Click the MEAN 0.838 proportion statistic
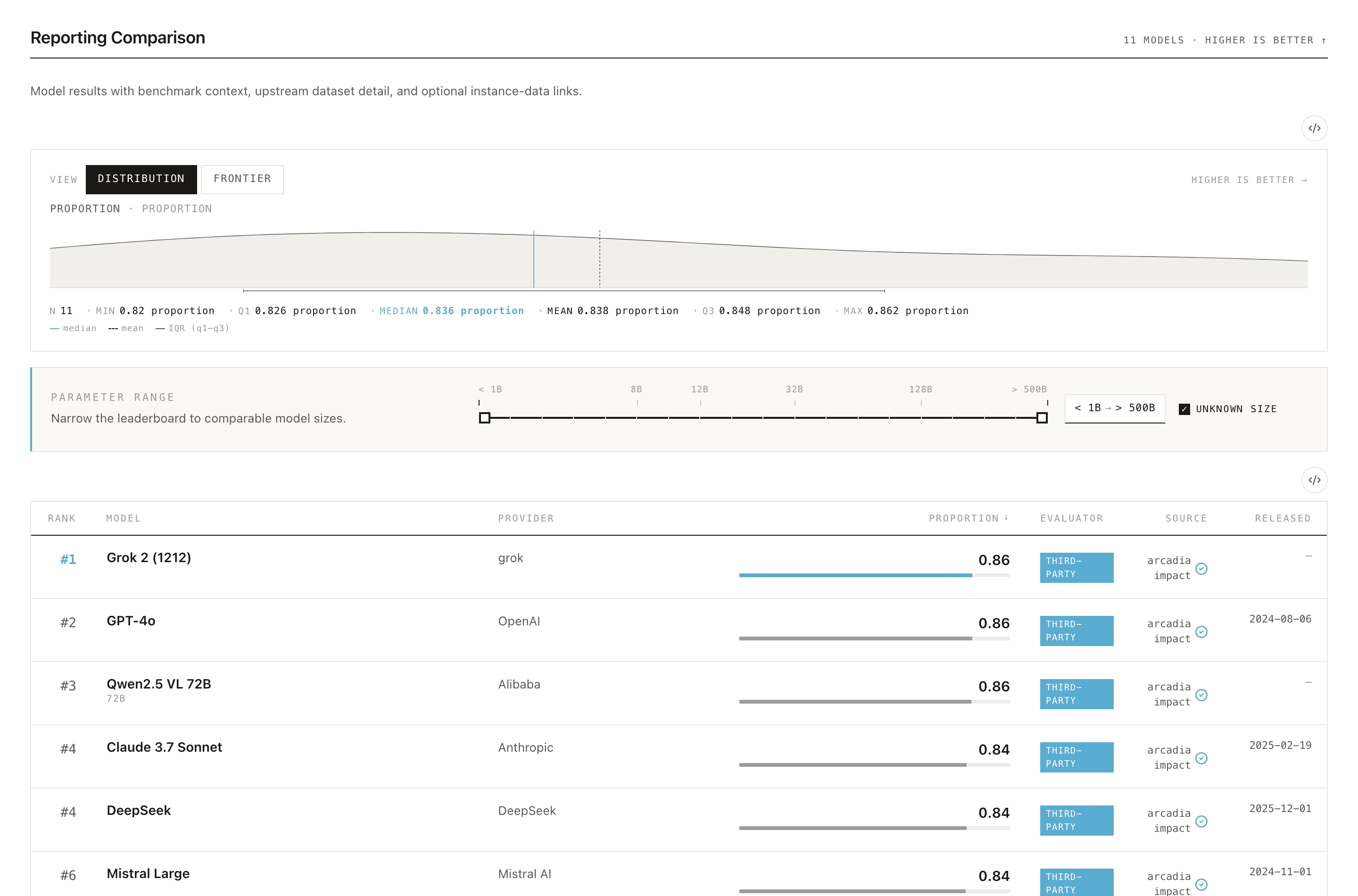The width and height of the screenshot is (1358, 896). 613,311
